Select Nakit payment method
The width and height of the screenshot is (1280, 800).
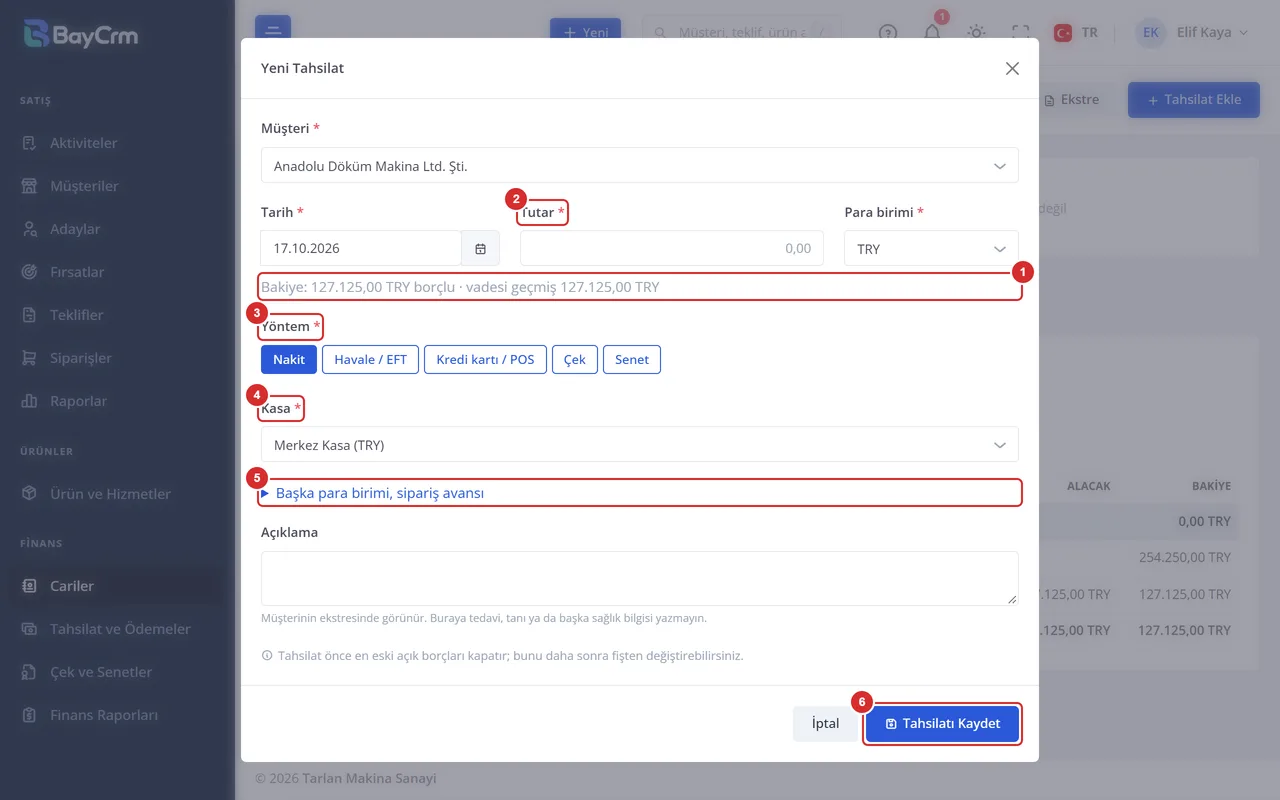click(289, 359)
